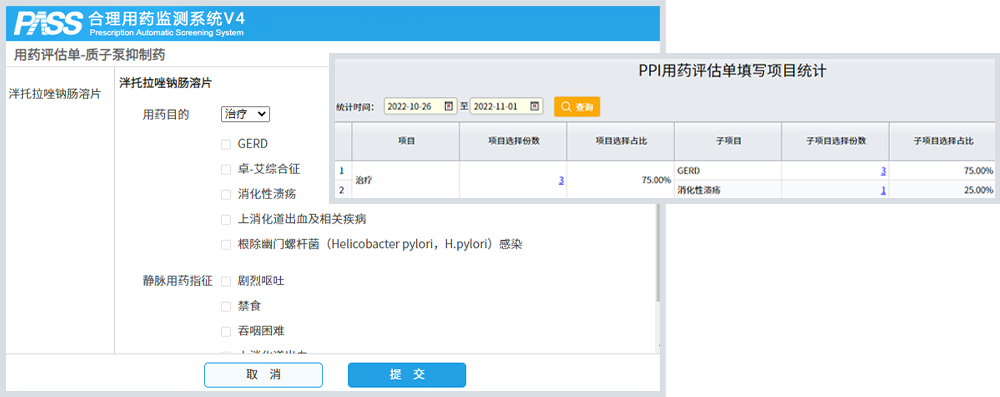Open the GERD sub-item count link

(883, 171)
